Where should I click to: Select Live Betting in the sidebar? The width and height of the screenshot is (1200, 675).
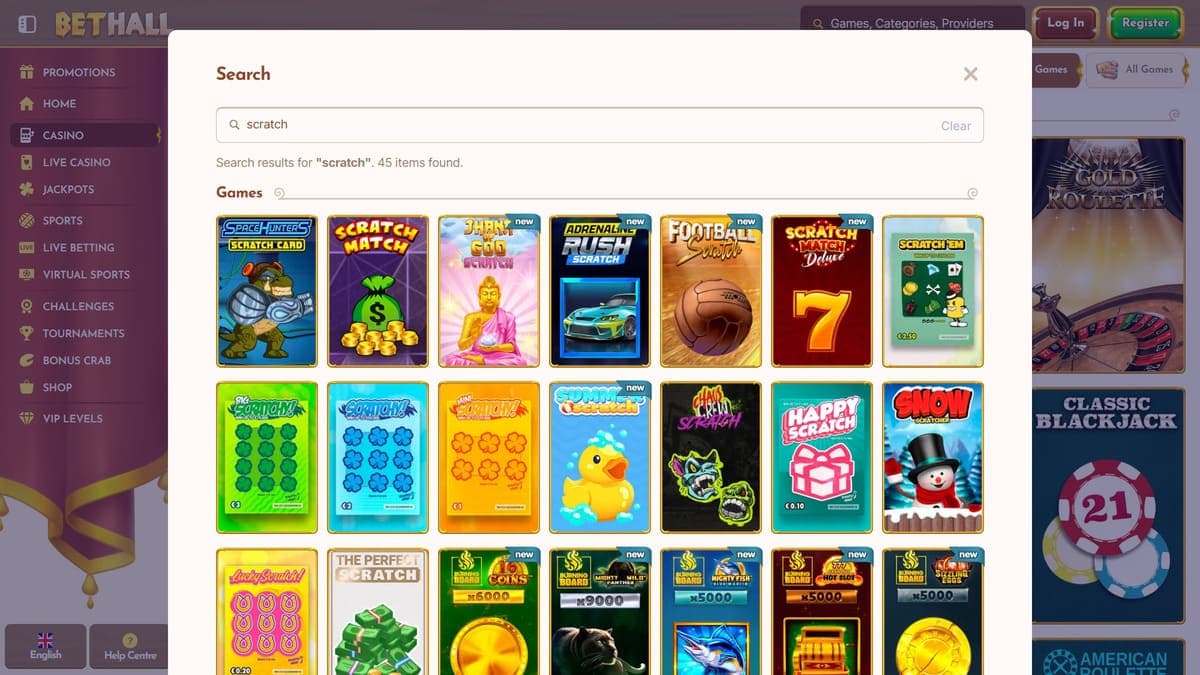coord(78,247)
